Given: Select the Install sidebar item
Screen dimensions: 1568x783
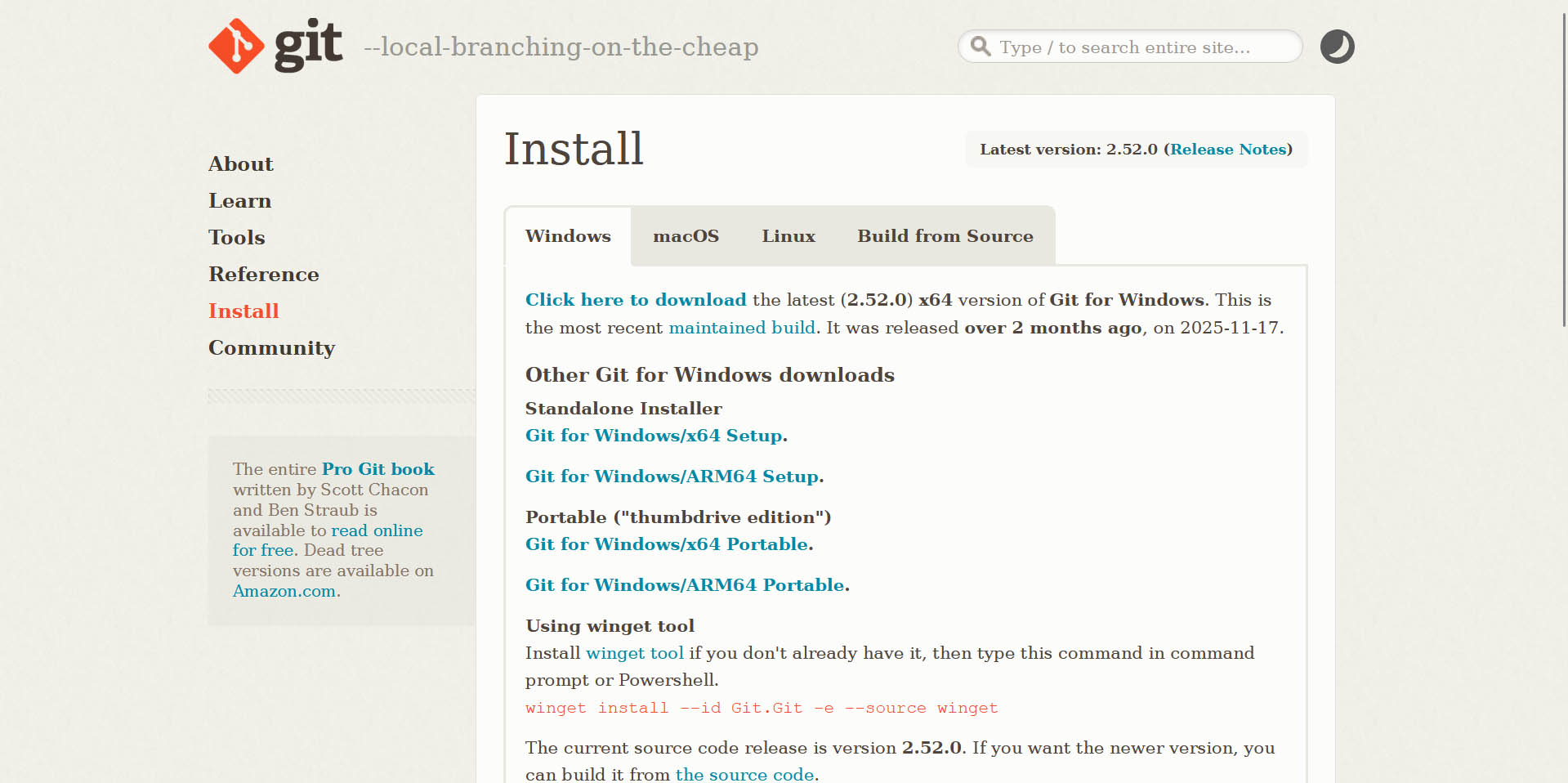Looking at the screenshot, I should (243, 311).
